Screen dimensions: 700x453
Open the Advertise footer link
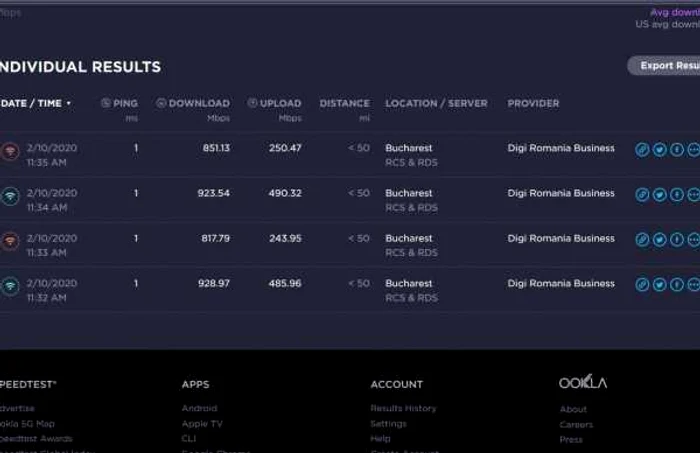point(17,408)
